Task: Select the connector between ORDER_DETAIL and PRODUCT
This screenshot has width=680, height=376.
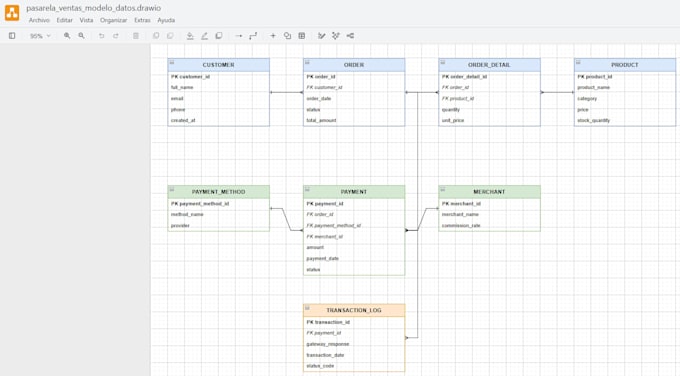Action: 557,92
